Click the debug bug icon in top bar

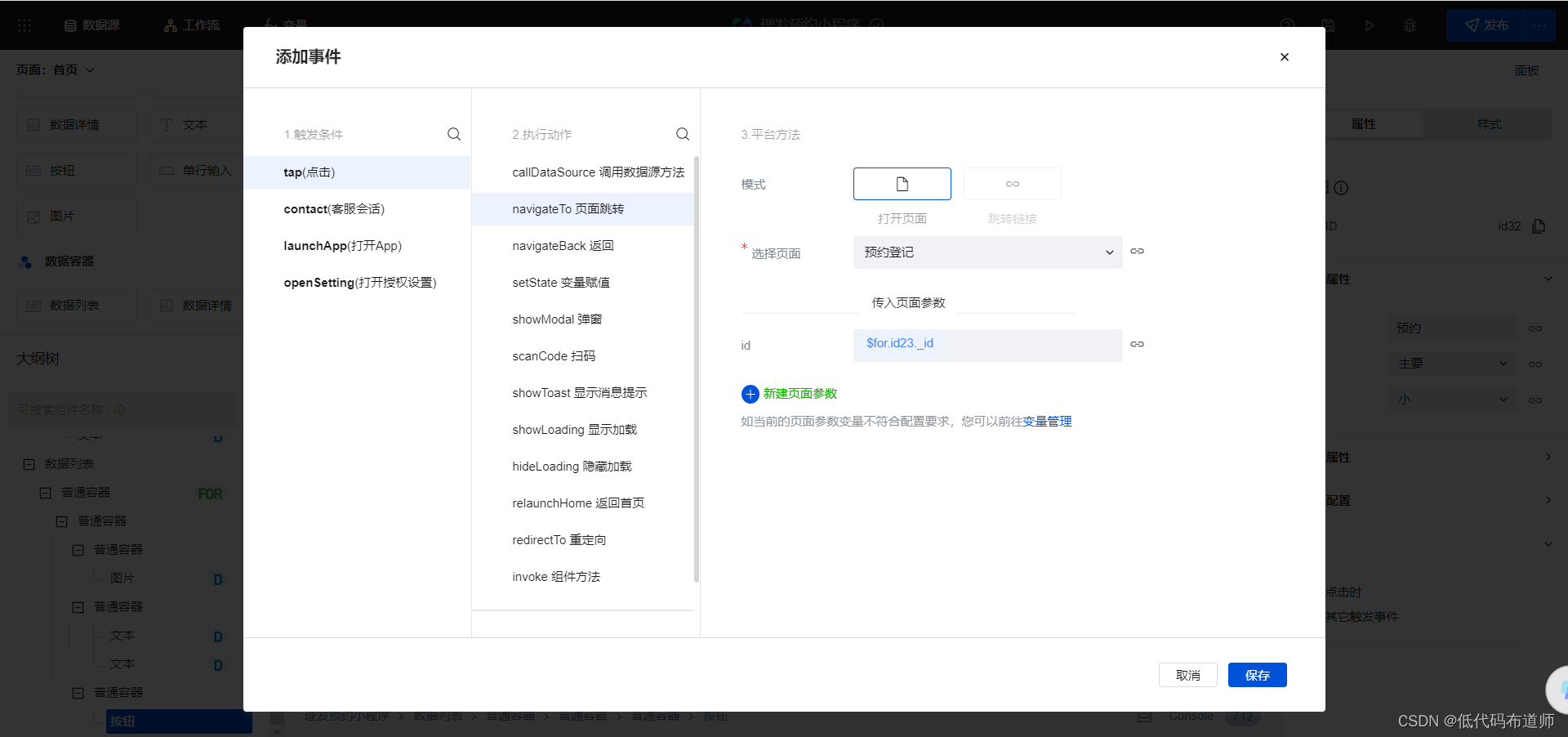[x=1410, y=25]
